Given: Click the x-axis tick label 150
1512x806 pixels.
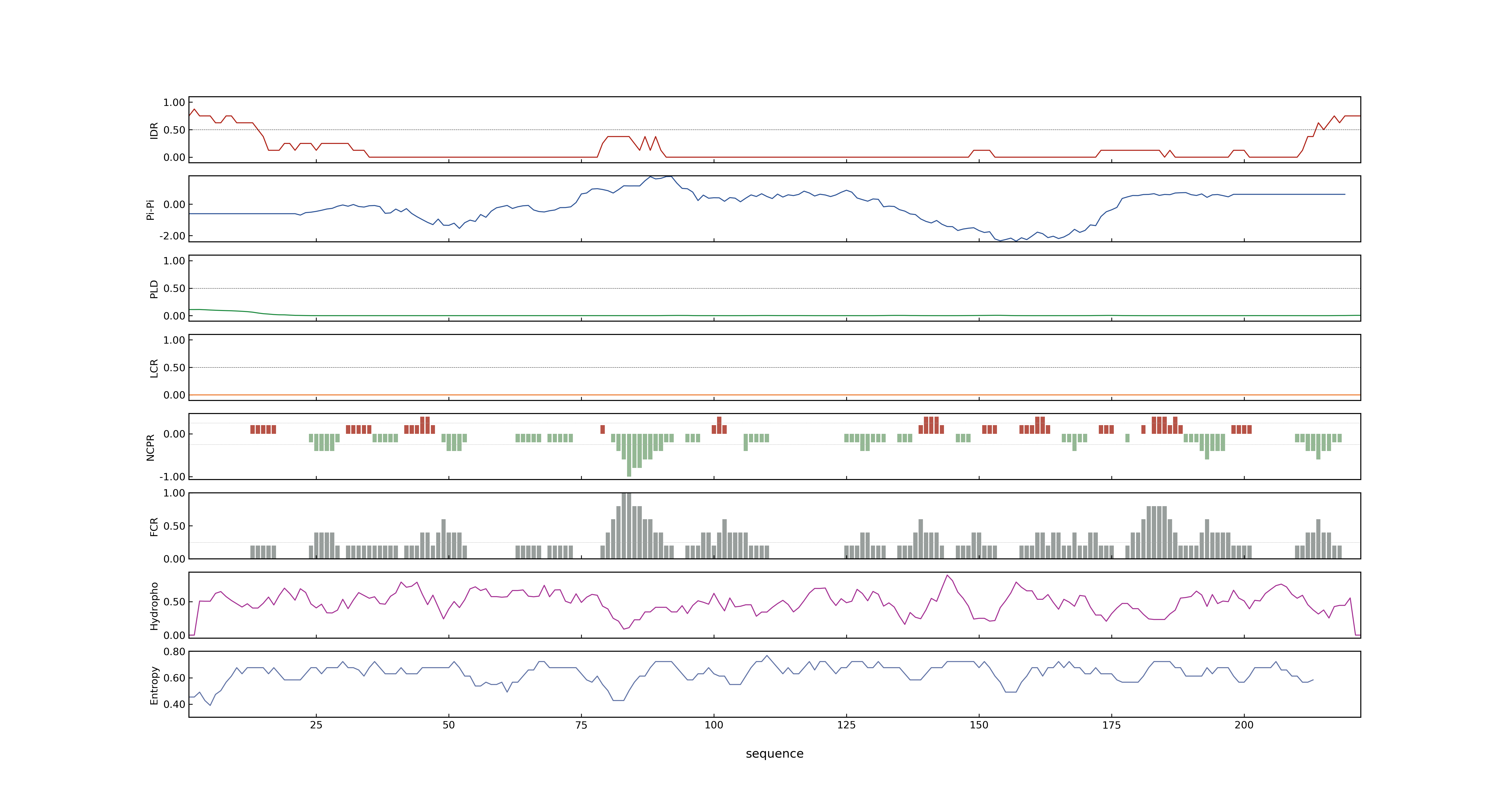Looking at the screenshot, I should click(979, 725).
